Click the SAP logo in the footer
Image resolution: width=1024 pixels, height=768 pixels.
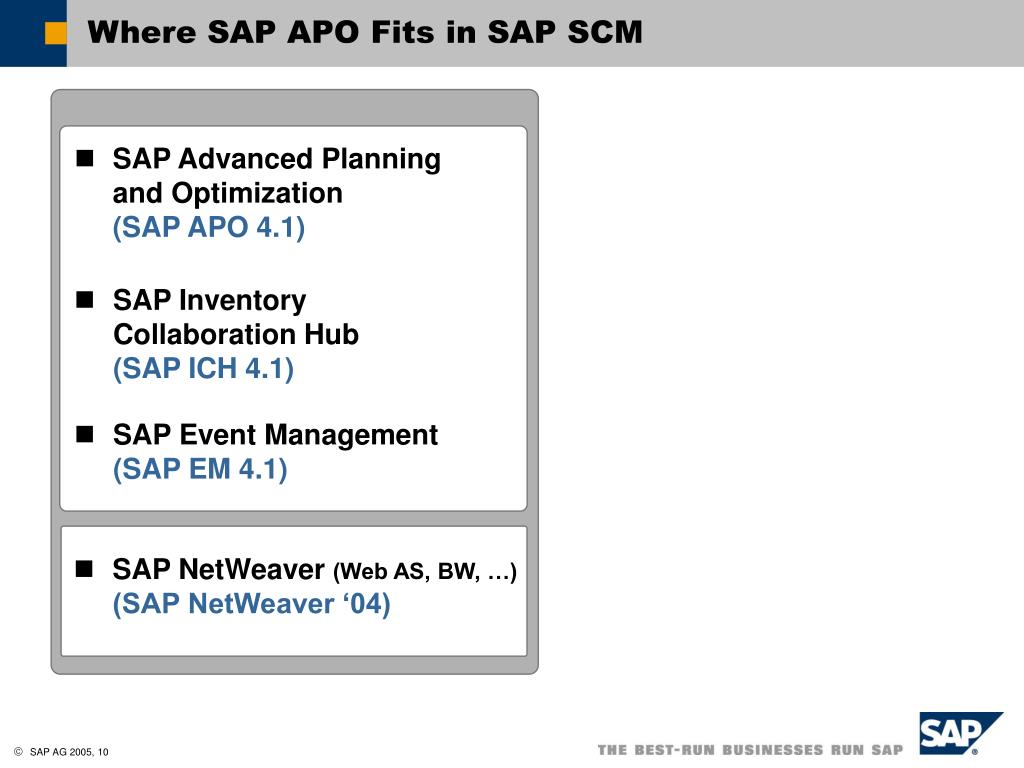coord(961,733)
